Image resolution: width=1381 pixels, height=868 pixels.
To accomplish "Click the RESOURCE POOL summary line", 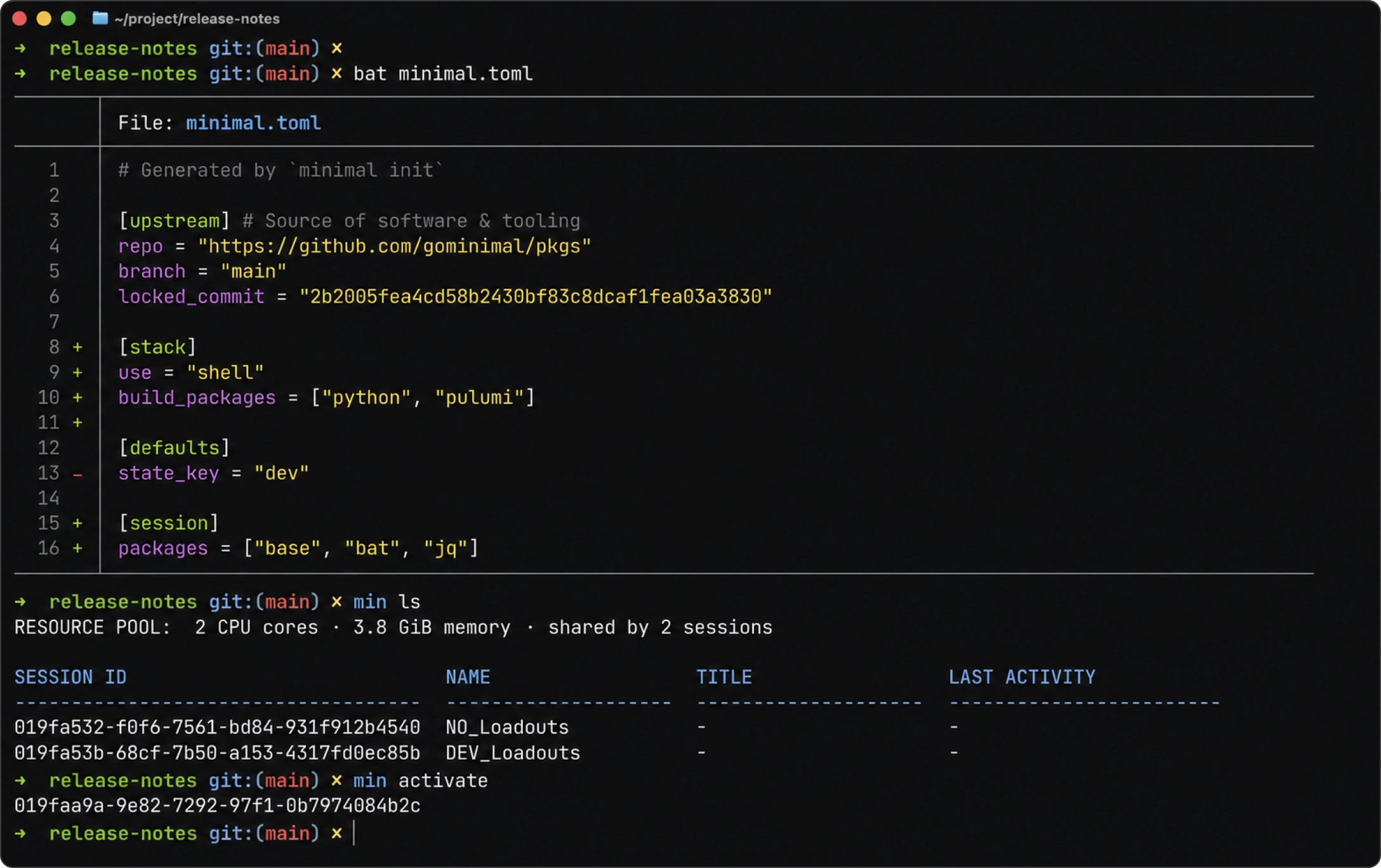I will click(x=393, y=628).
